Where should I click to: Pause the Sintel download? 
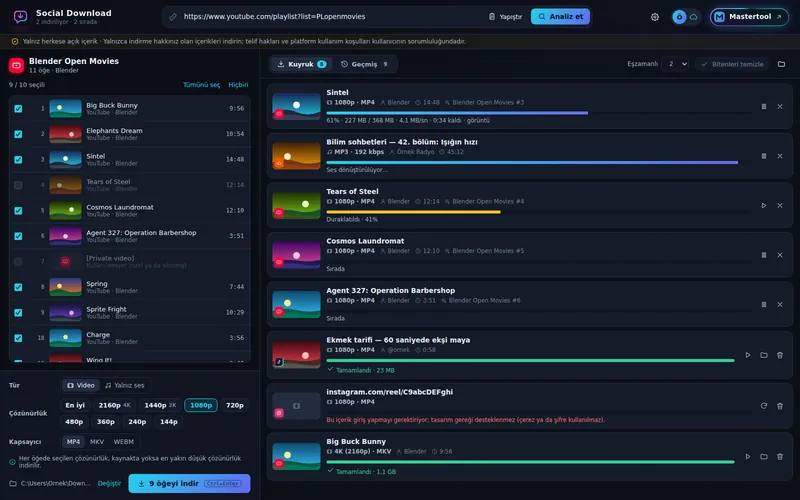click(x=764, y=107)
